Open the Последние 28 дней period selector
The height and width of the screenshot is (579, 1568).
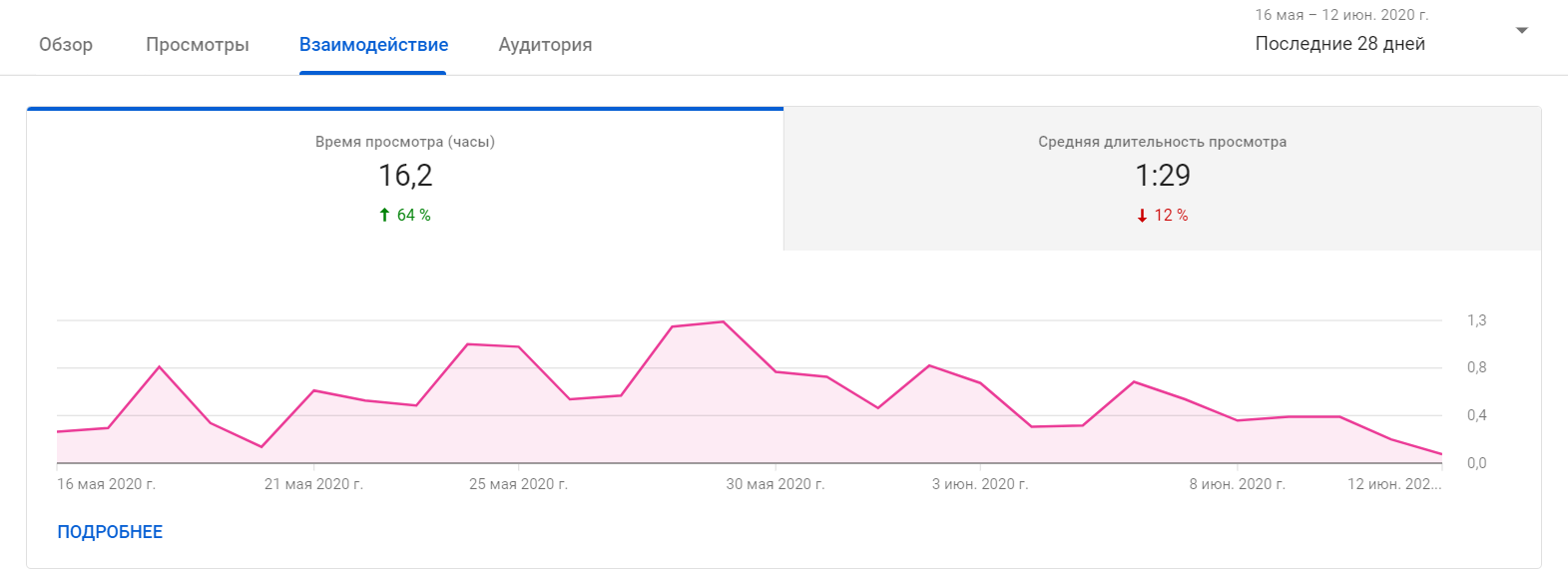click(1339, 44)
